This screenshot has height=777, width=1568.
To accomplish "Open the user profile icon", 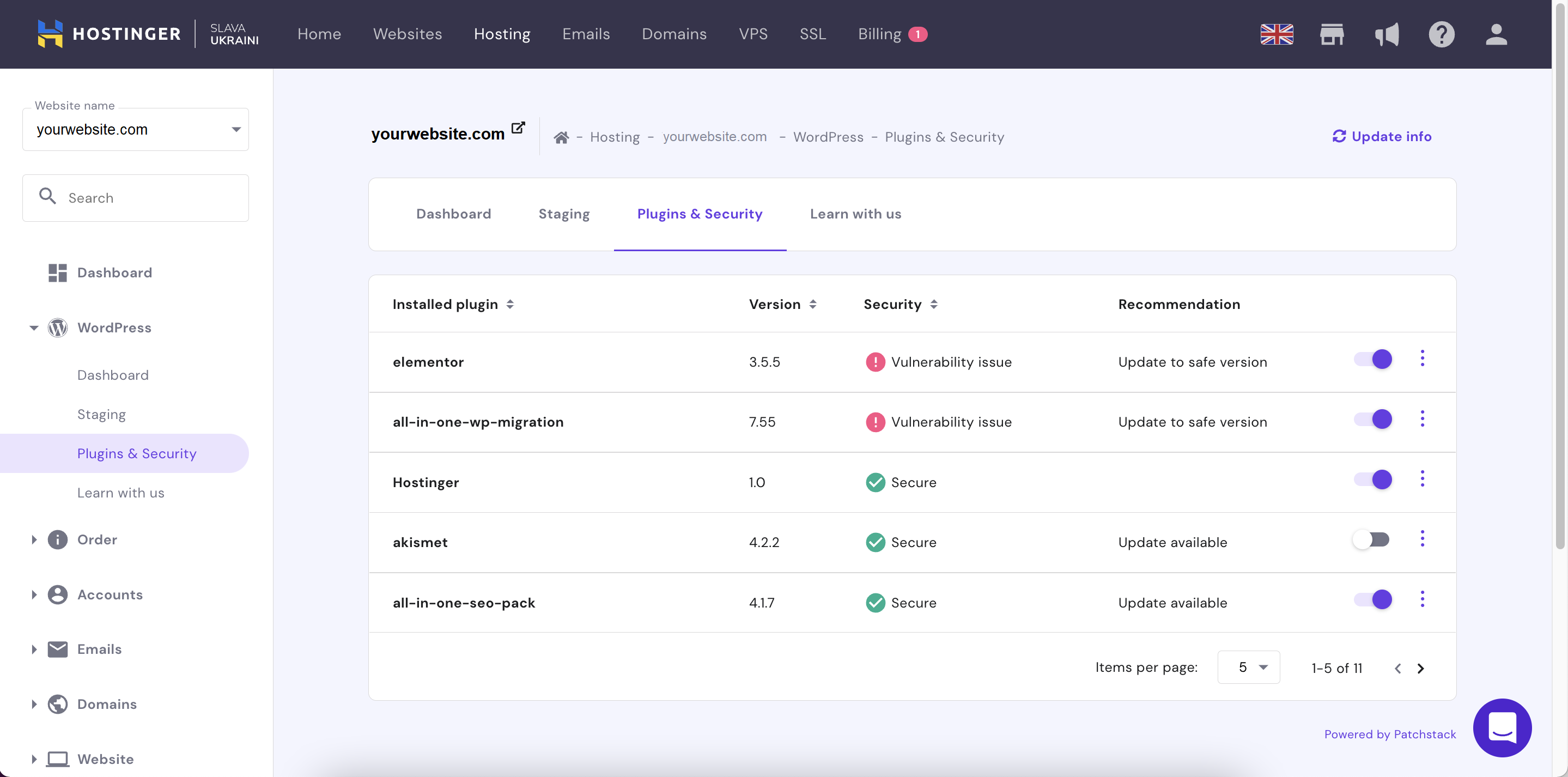I will pos(1496,34).
